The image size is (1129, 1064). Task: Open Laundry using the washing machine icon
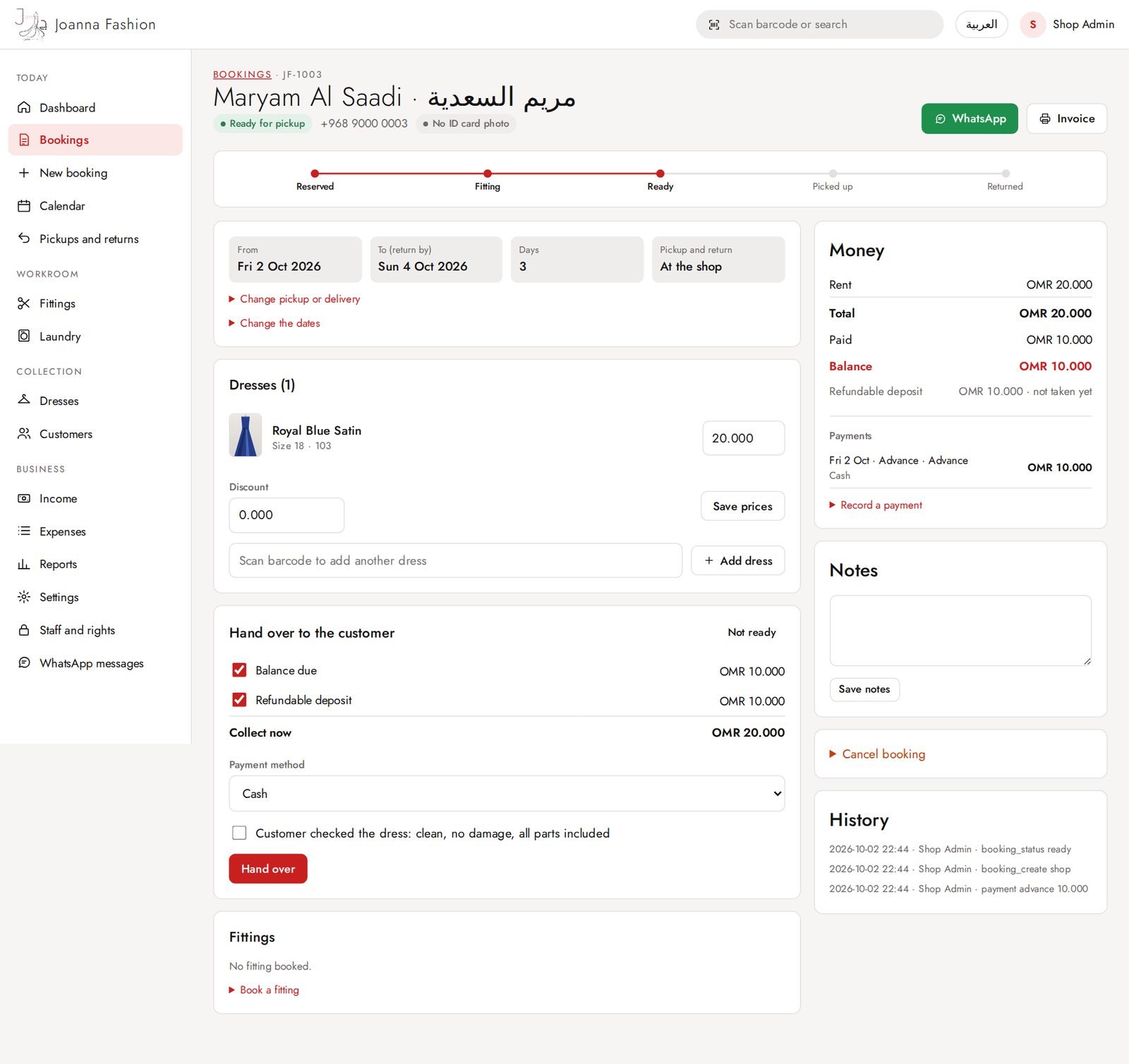tap(24, 336)
